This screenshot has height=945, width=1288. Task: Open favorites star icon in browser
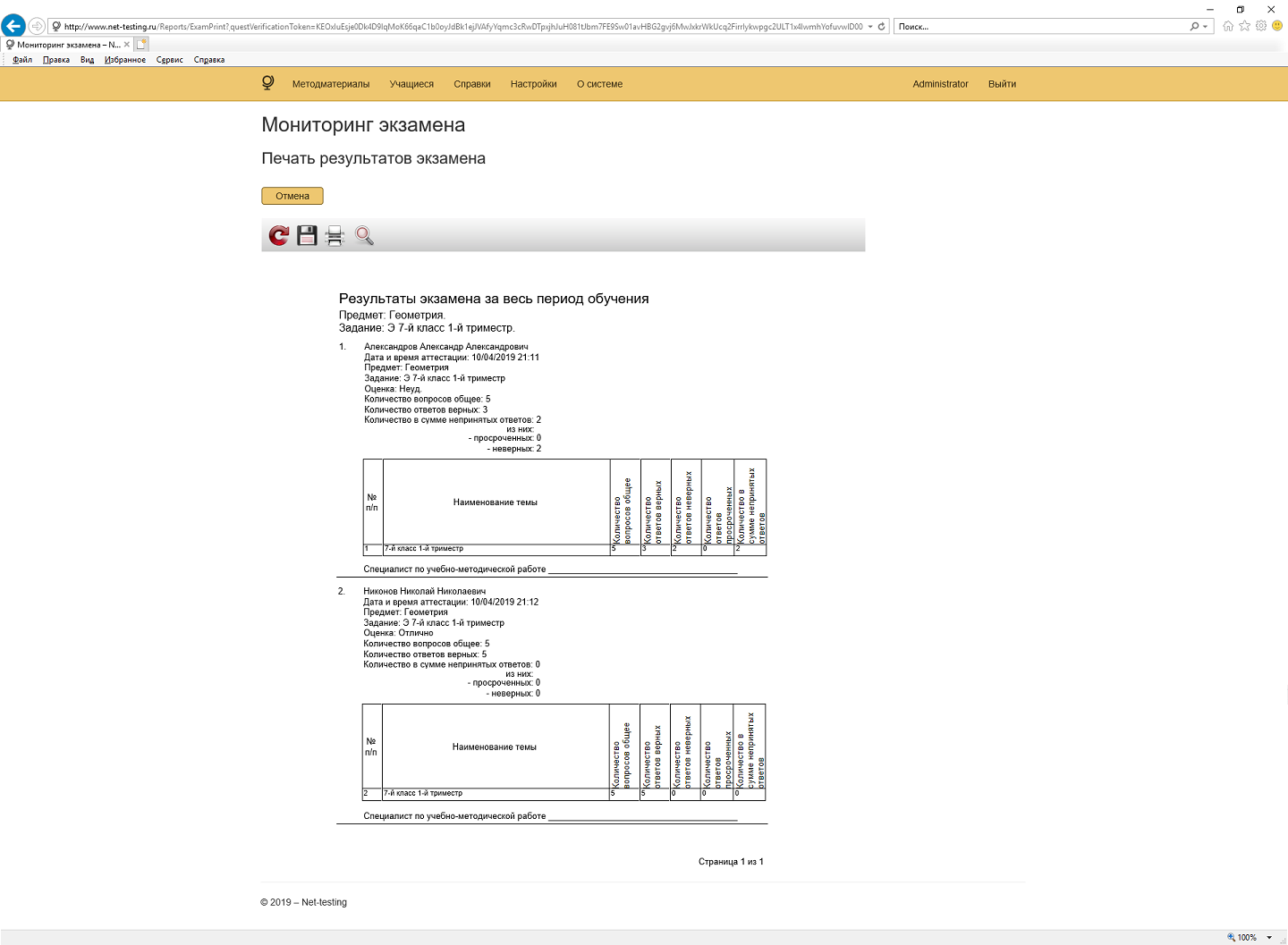click(1244, 26)
